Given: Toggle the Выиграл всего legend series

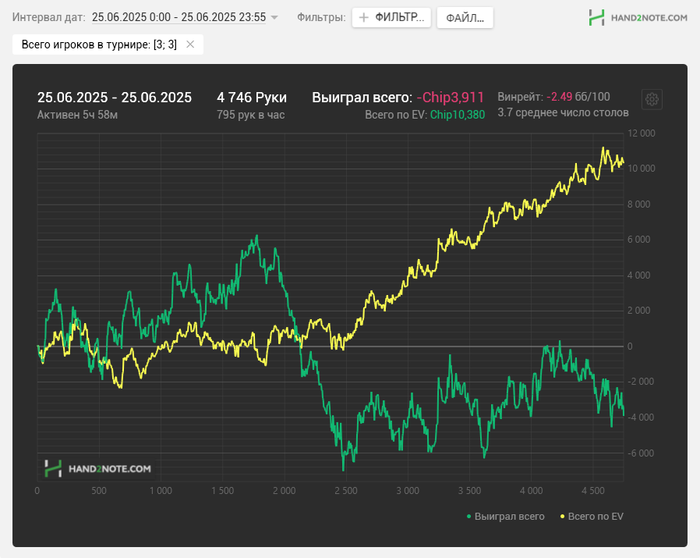Looking at the screenshot, I should pyautogui.click(x=505, y=516).
